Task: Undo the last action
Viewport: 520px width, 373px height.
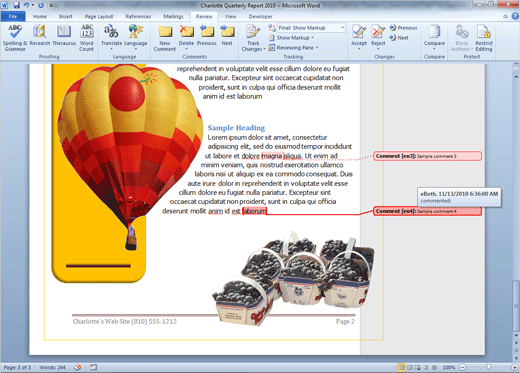Action: [26, 5]
